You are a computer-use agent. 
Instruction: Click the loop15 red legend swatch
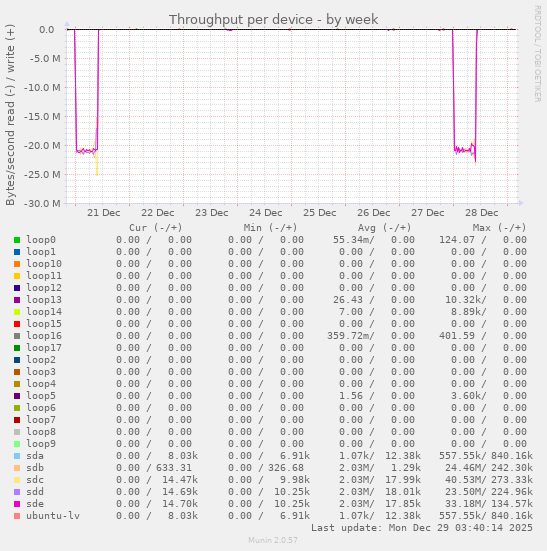17,324
